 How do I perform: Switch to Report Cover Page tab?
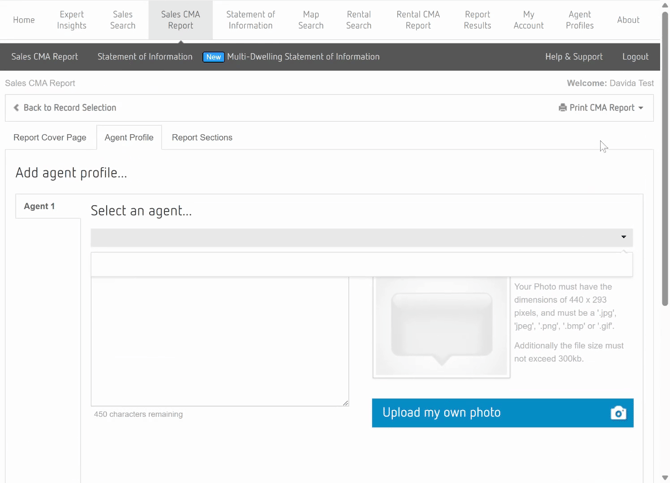coord(50,138)
